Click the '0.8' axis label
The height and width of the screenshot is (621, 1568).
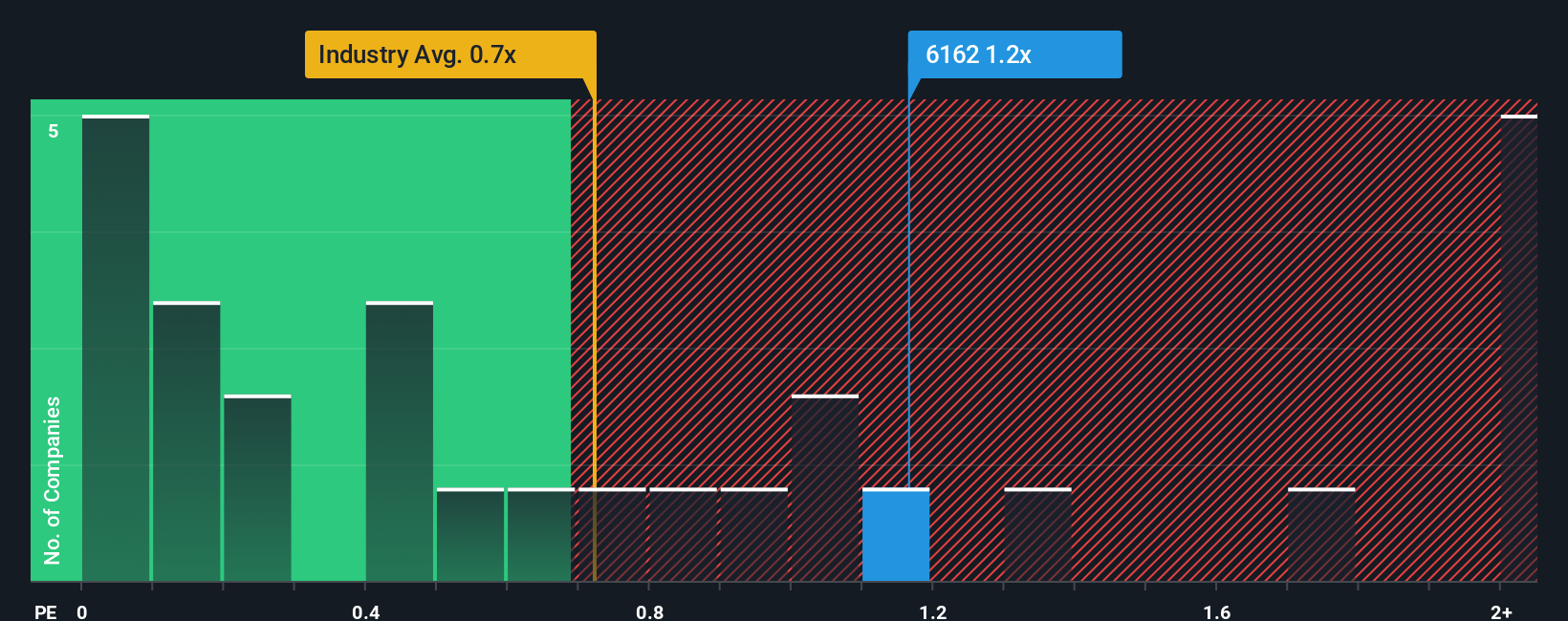click(x=649, y=611)
